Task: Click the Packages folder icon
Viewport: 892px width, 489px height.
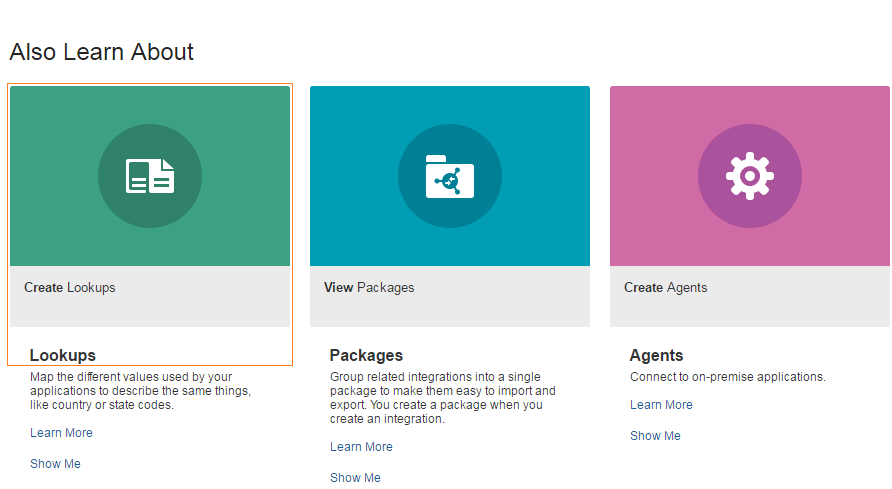Action: coord(450,176)
